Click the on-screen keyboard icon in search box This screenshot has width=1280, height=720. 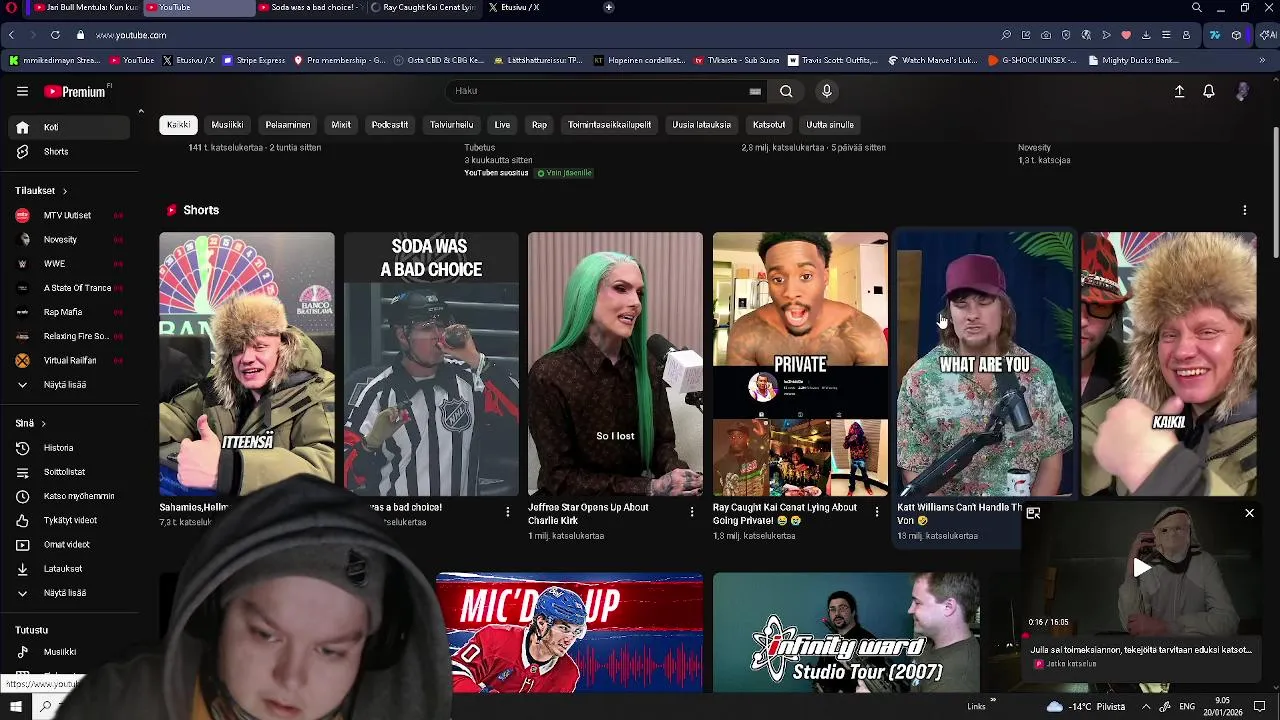[x=755, y=91]
